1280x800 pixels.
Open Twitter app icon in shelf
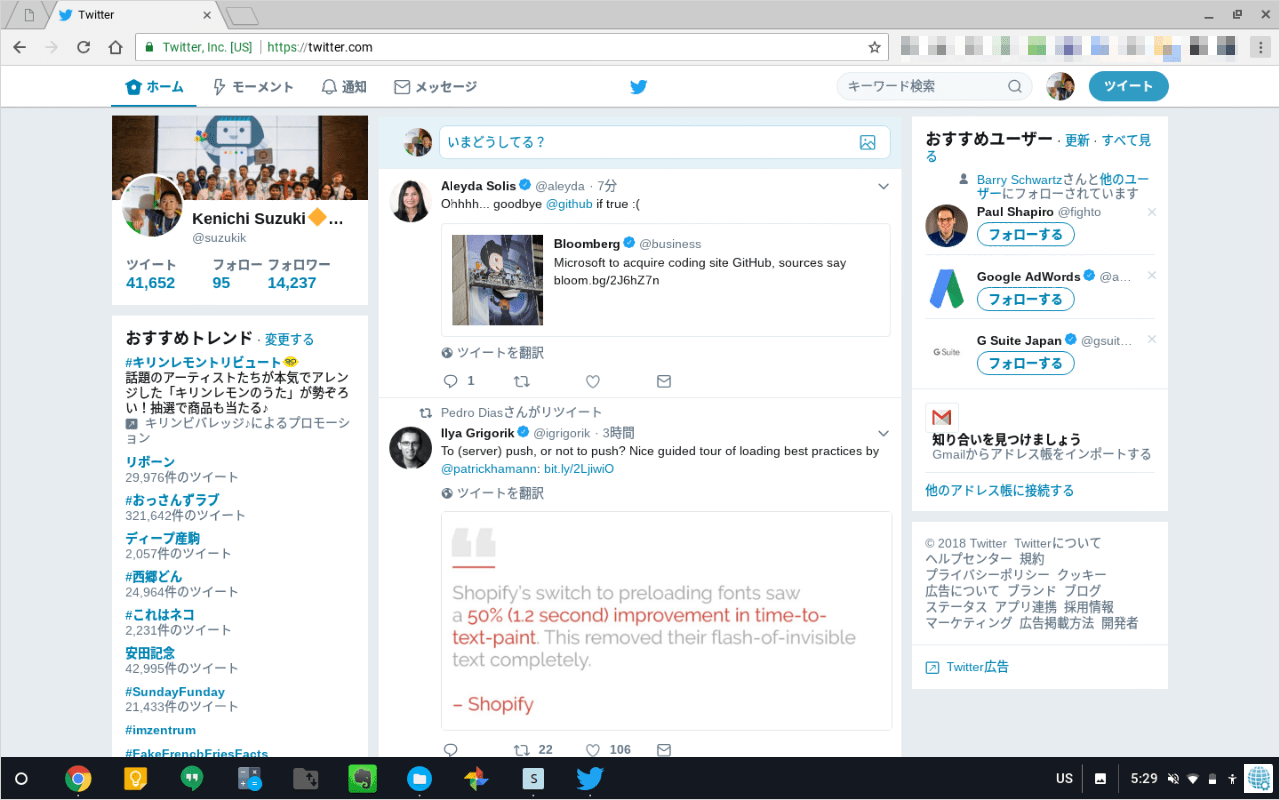point(590,779)
